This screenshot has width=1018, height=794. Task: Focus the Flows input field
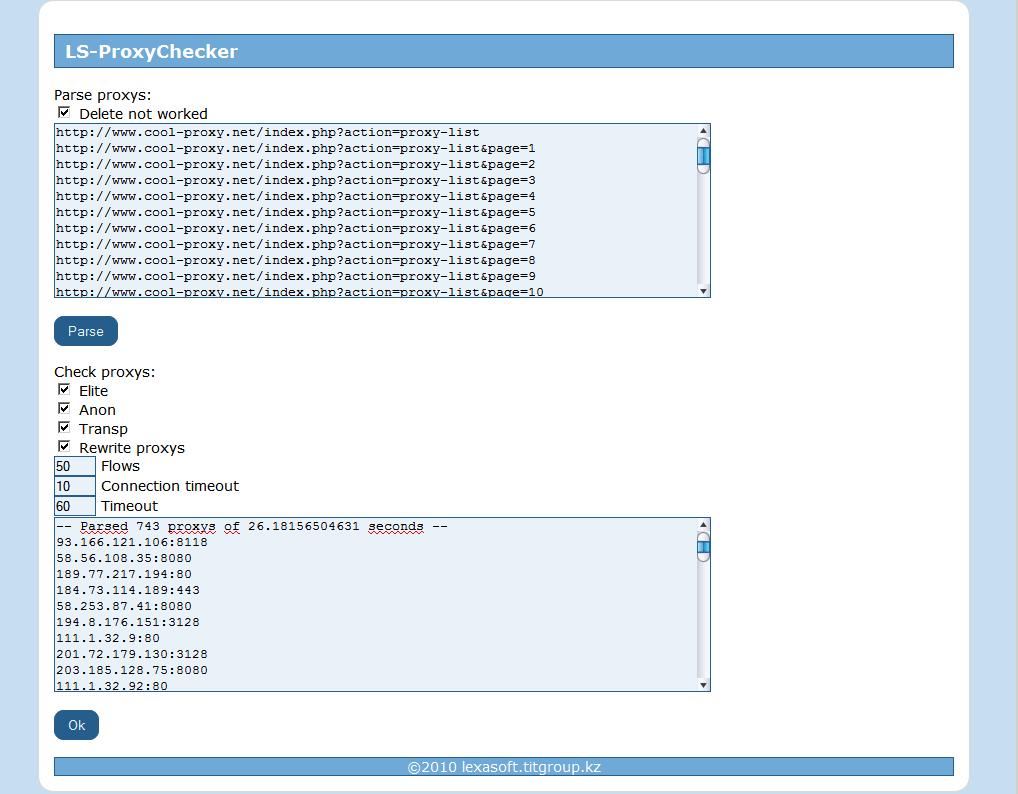(75, 466)
